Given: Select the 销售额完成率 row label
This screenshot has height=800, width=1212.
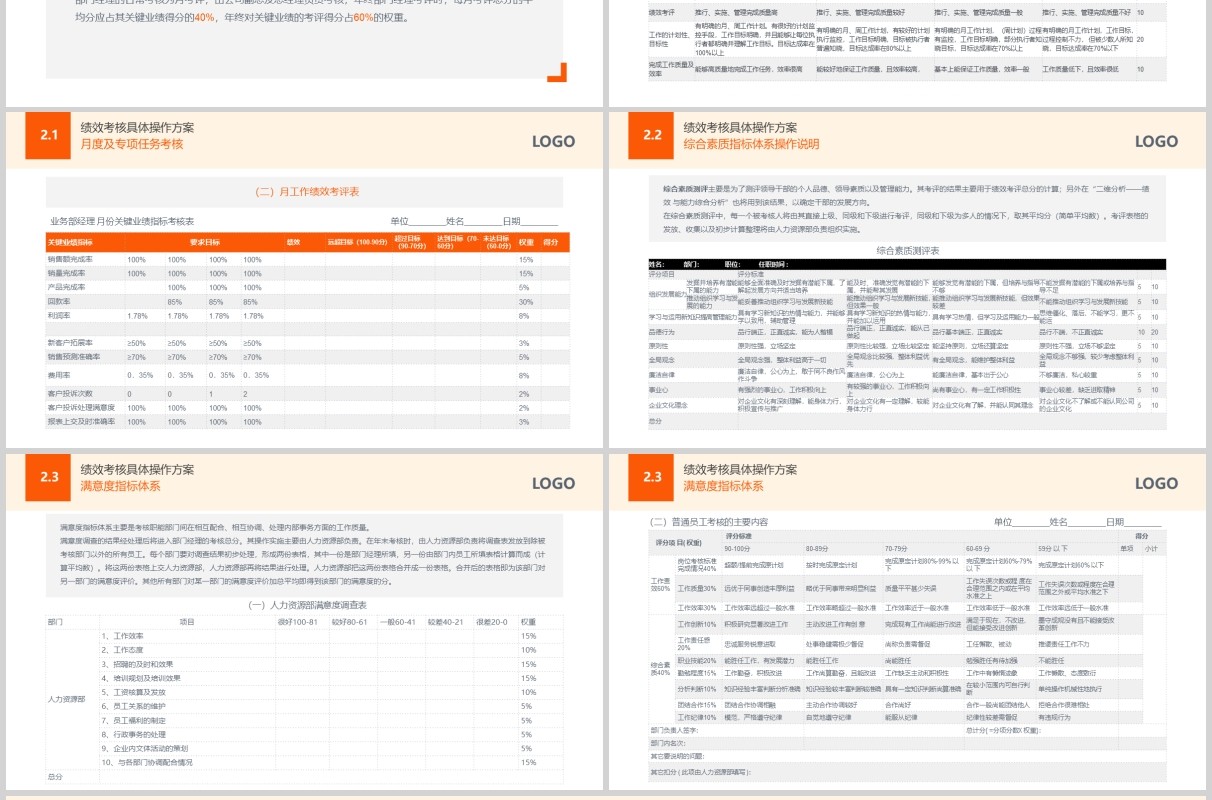Looking at the screenshot, I should click(70, 259).
